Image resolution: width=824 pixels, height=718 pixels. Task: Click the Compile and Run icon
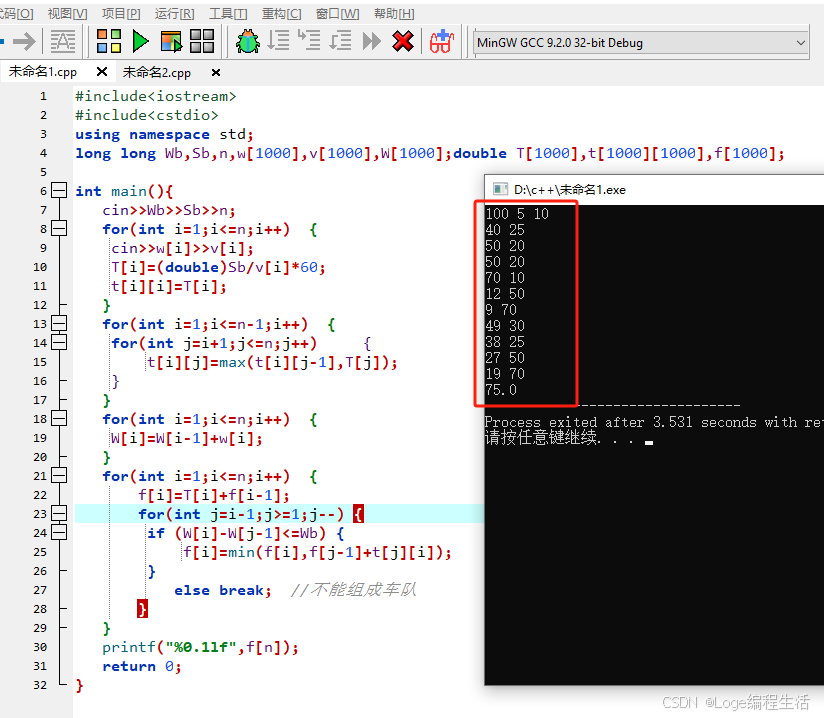click(x=171, y=42)
